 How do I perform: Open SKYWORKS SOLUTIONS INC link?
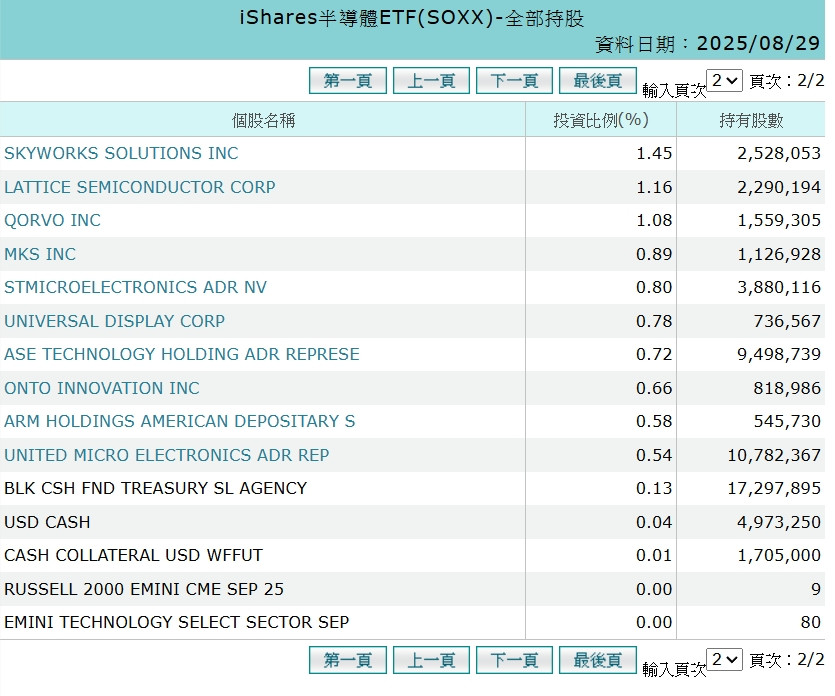[121, 153]
